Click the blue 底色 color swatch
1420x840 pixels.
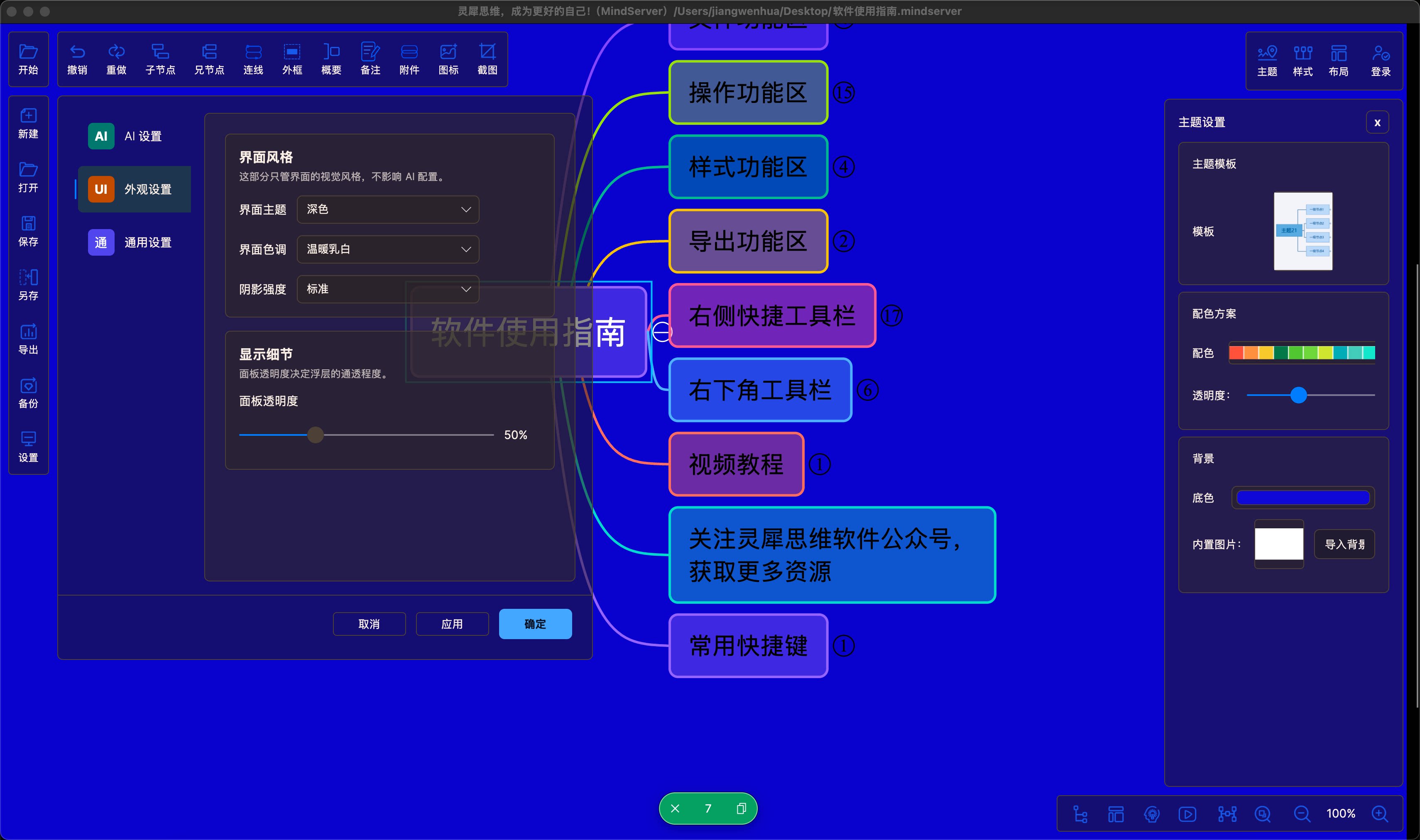1303,498
